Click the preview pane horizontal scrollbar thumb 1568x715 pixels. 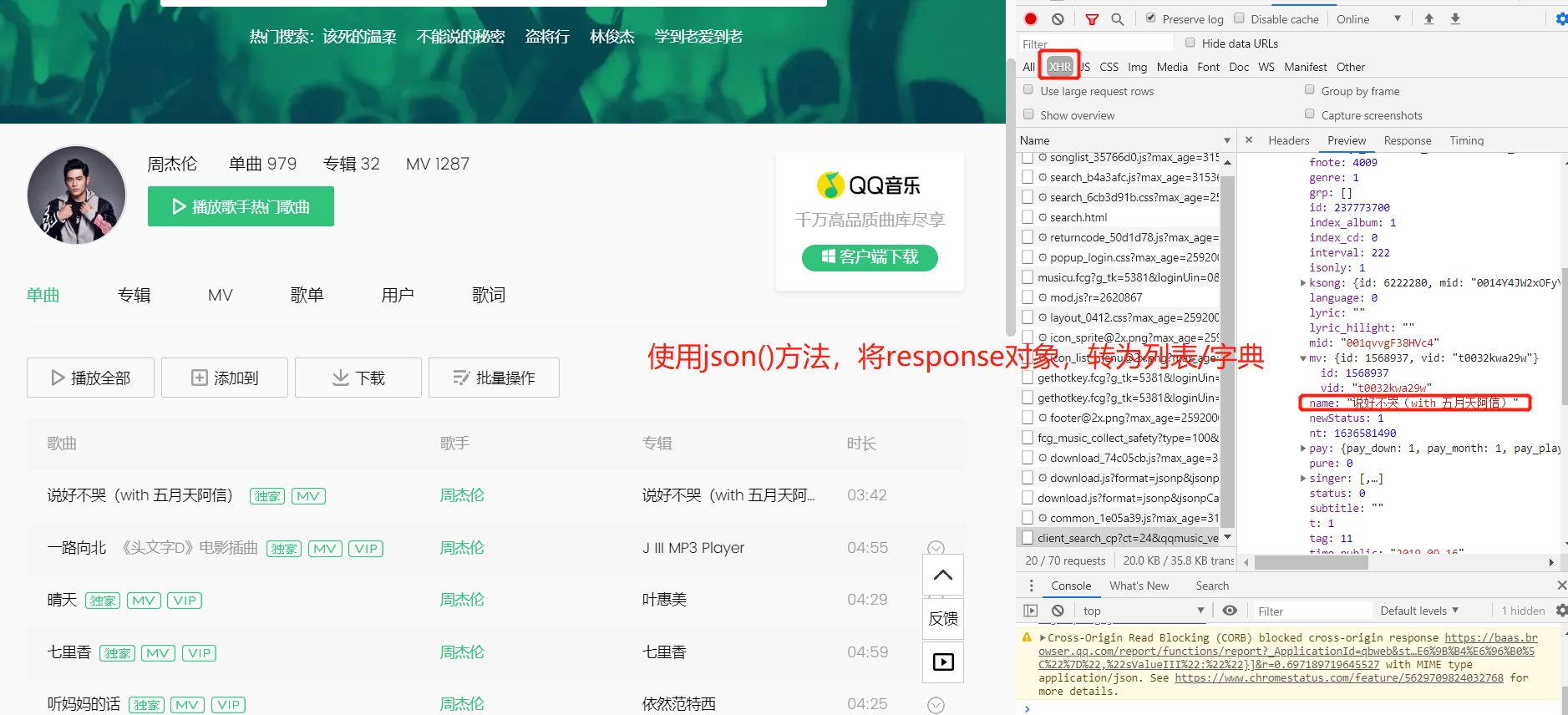coord(1311,563)
